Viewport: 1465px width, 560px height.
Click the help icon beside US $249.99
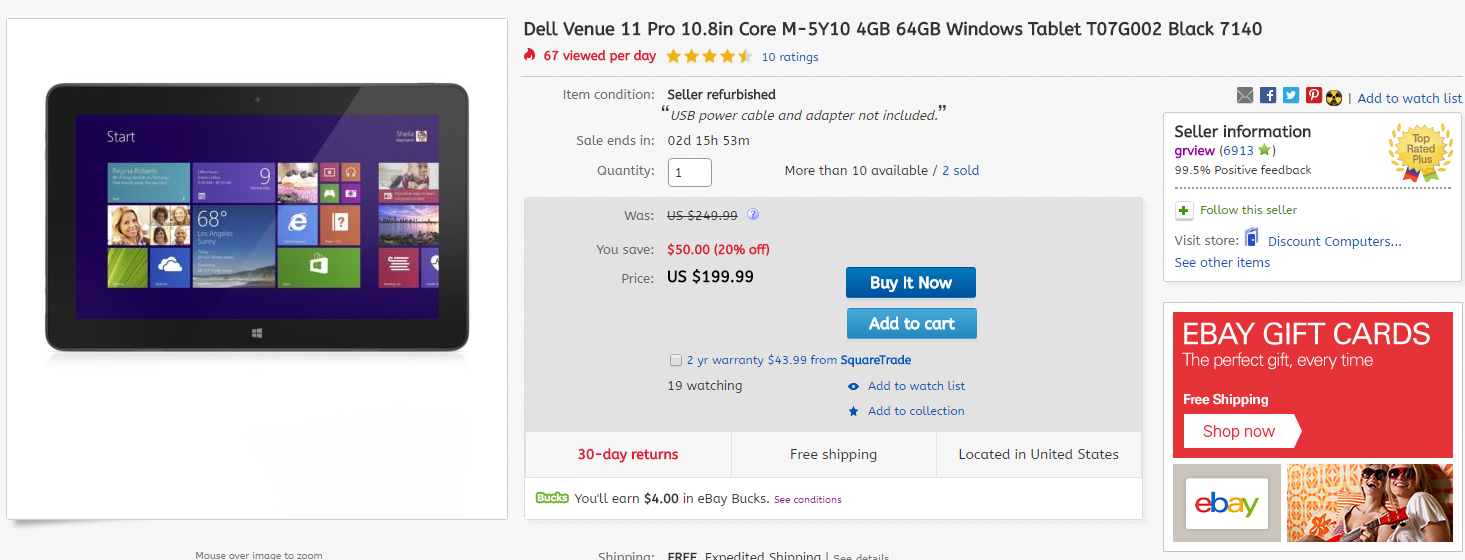click(753, 214)
